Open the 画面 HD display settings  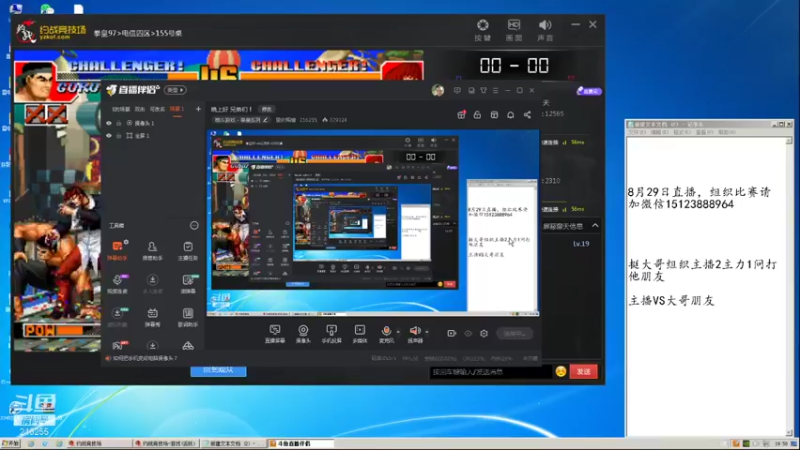coord(514,30)
